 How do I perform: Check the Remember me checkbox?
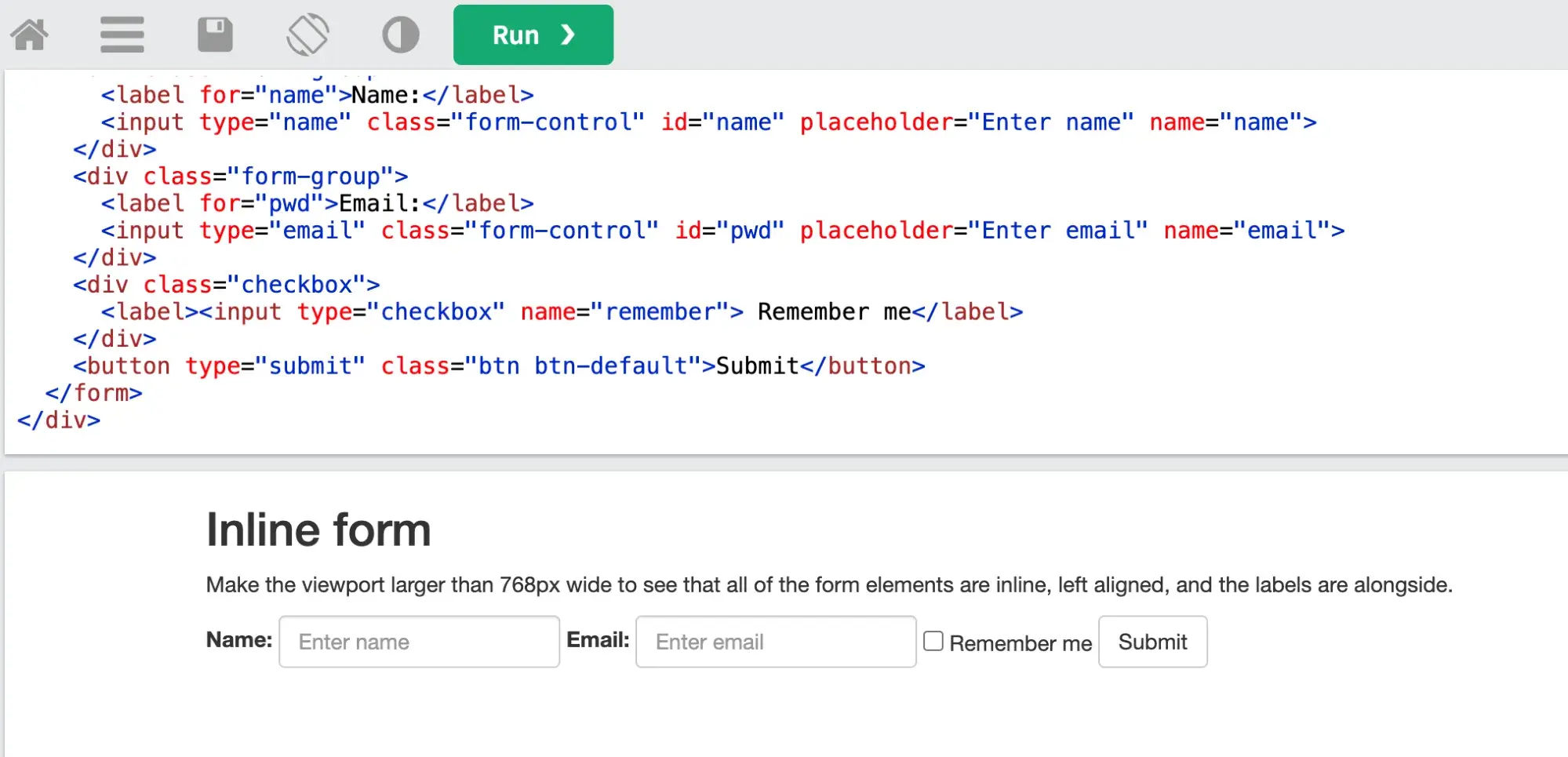[x=933, y=641]
